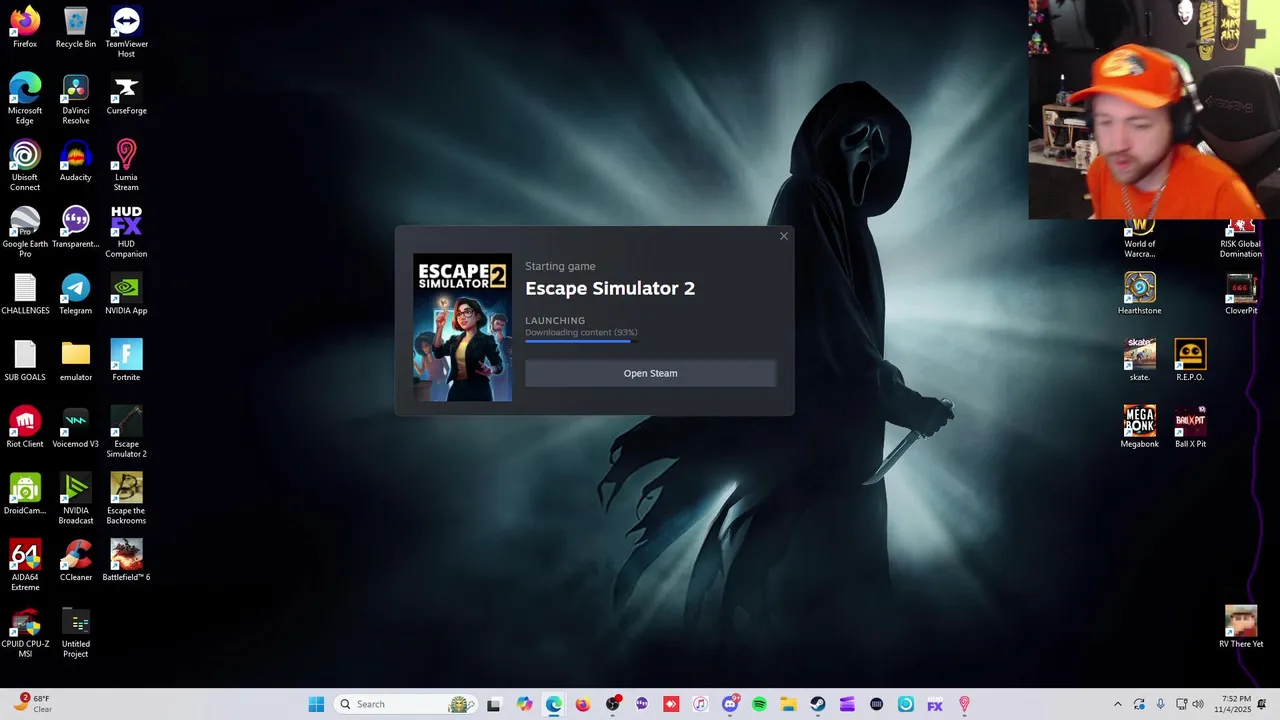Viewport: 1280px width, 720px height.
Task: Open Firefox desktop shortcut
Action: coord(25,27)
